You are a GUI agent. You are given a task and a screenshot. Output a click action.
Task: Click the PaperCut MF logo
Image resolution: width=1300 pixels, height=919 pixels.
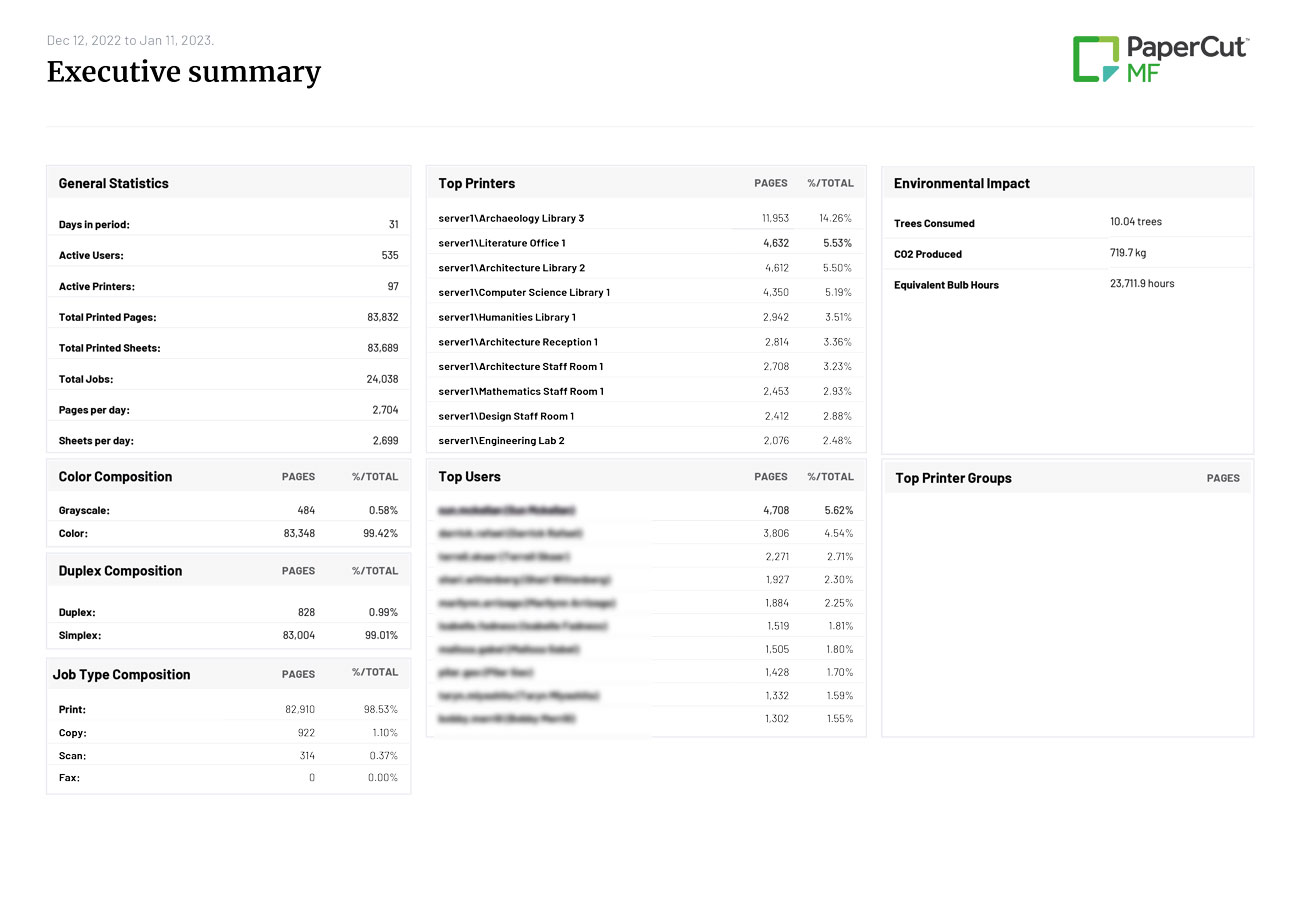[x=1162, y=59]
